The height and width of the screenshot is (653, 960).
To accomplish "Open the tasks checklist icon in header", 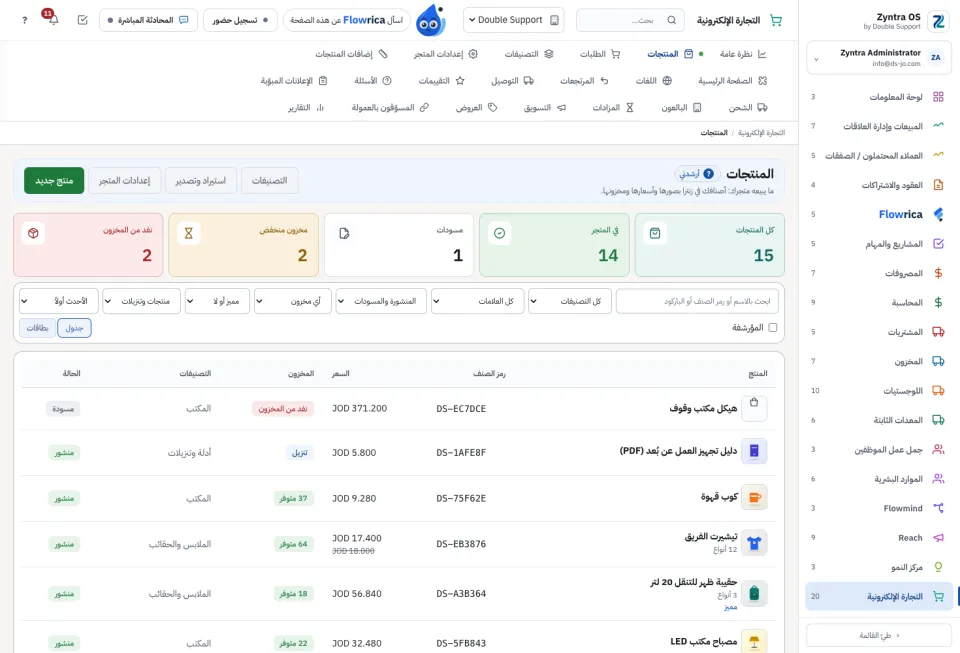I will pyautogui.click(x=83, y=20).
